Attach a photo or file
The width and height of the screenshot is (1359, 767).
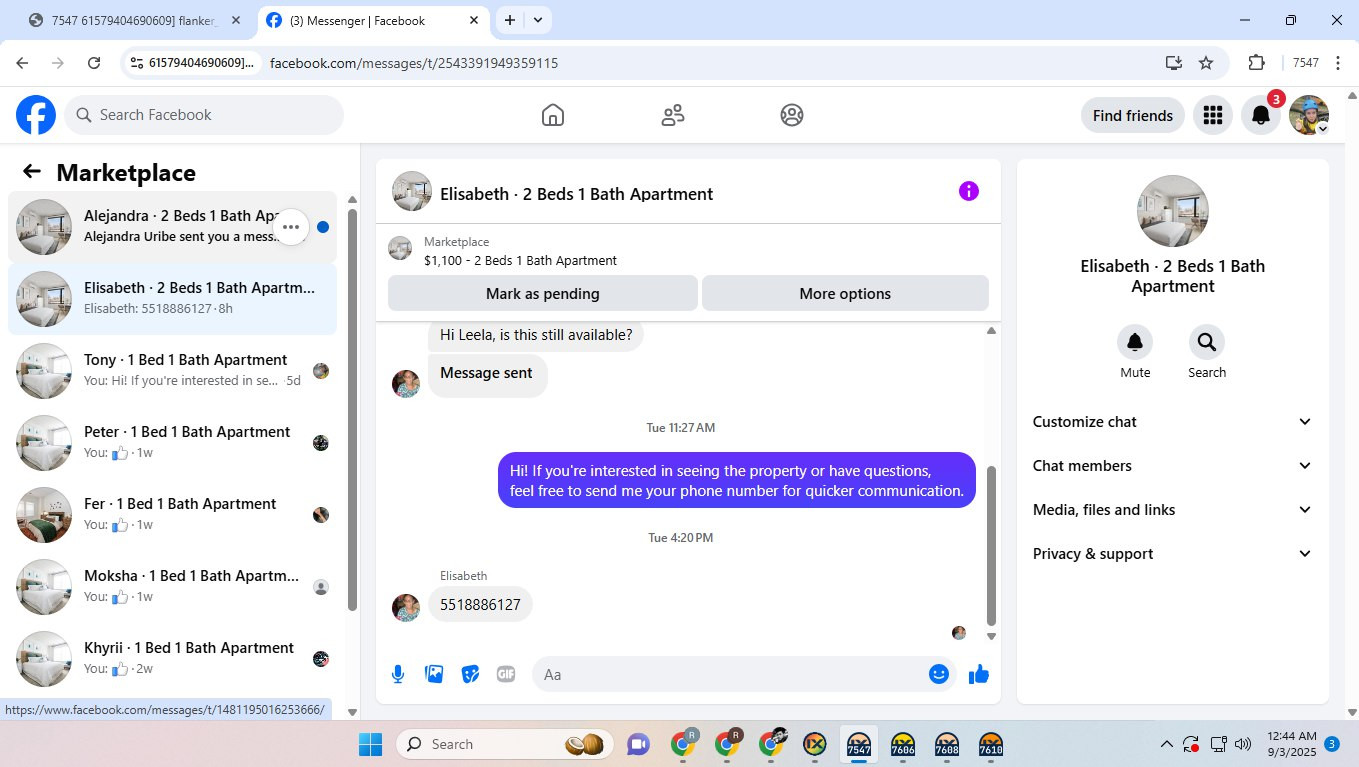(x=434, y=674)
